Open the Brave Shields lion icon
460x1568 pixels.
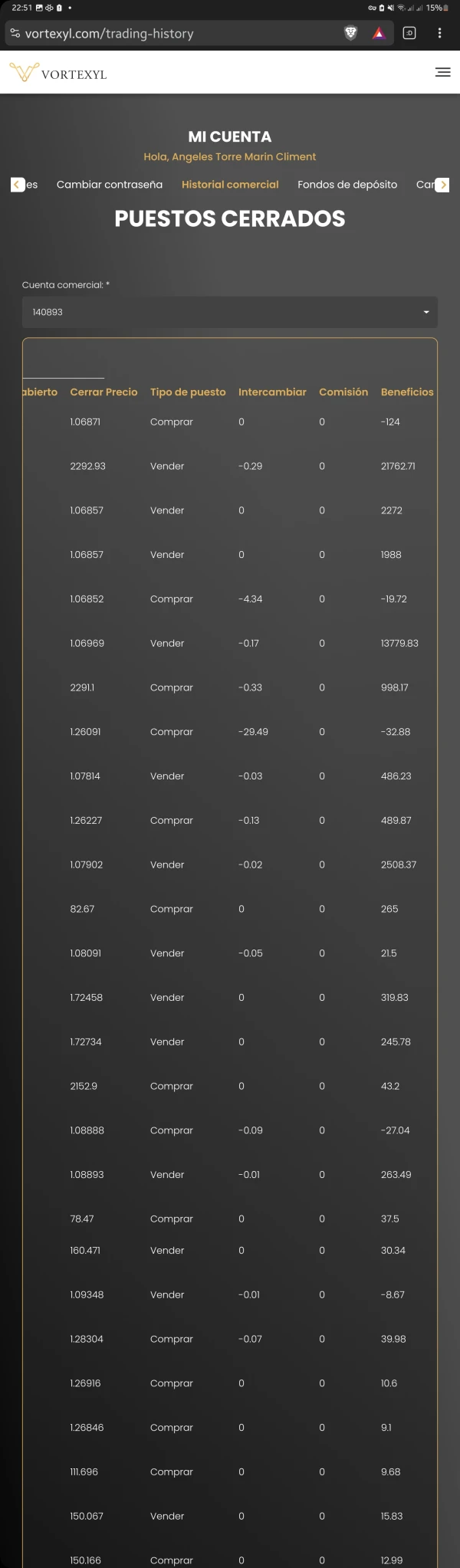click(x=350, y=33)
